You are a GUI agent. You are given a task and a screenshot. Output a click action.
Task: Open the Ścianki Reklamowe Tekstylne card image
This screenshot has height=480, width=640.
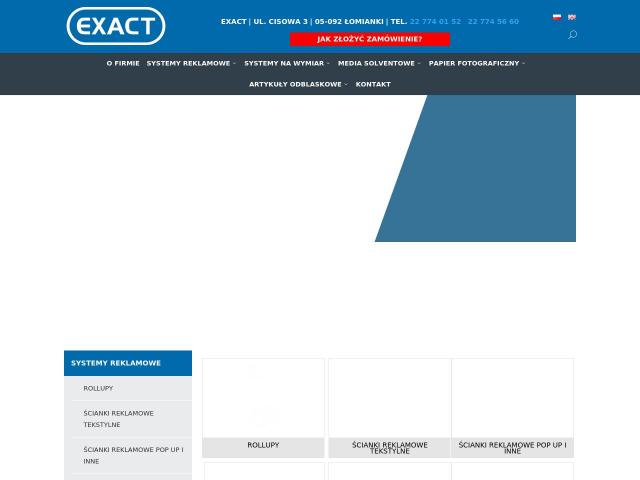pos(390,398)
